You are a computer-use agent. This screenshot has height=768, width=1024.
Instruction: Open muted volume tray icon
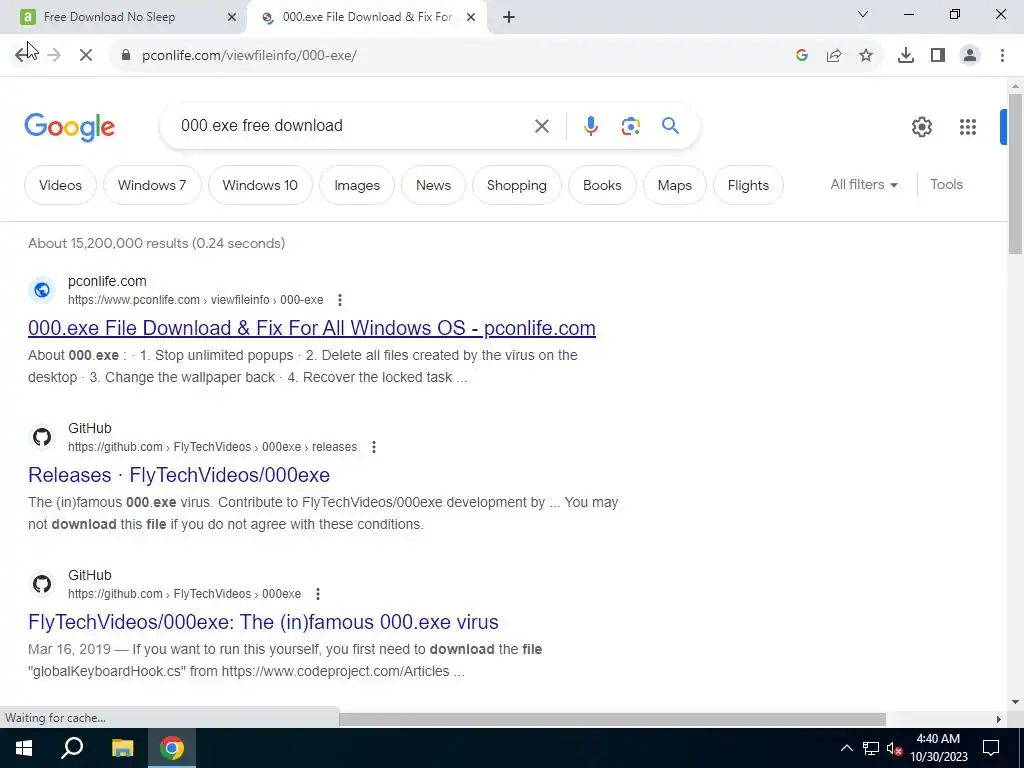pos(895,748)
